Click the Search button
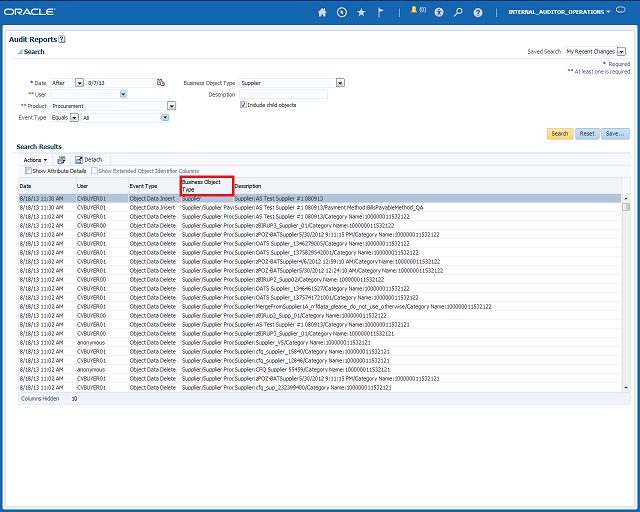Viewport: 640px width, 512px height. tap(560, 134)
